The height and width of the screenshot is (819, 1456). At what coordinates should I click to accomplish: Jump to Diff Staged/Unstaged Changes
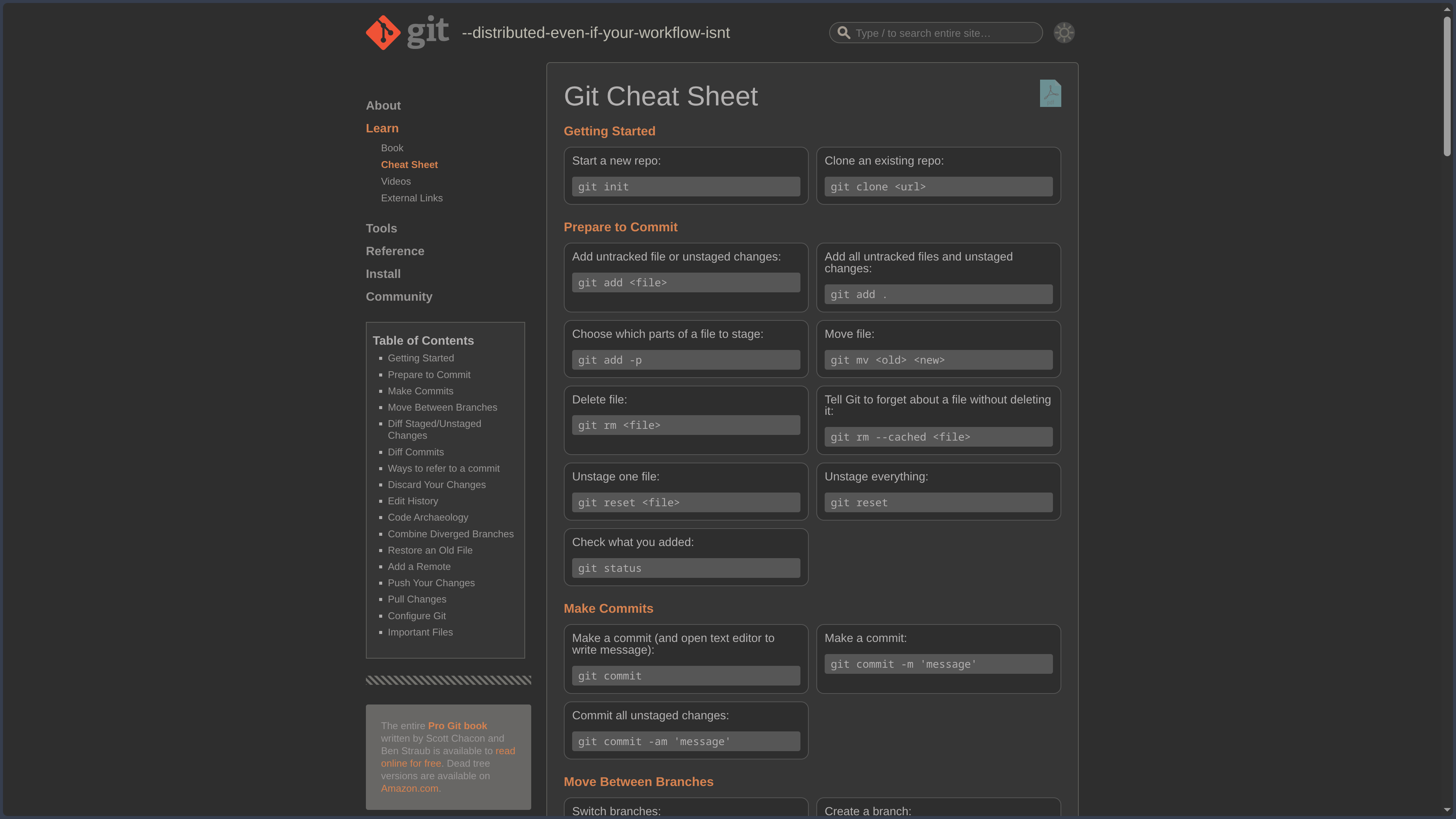click(435, 430)
